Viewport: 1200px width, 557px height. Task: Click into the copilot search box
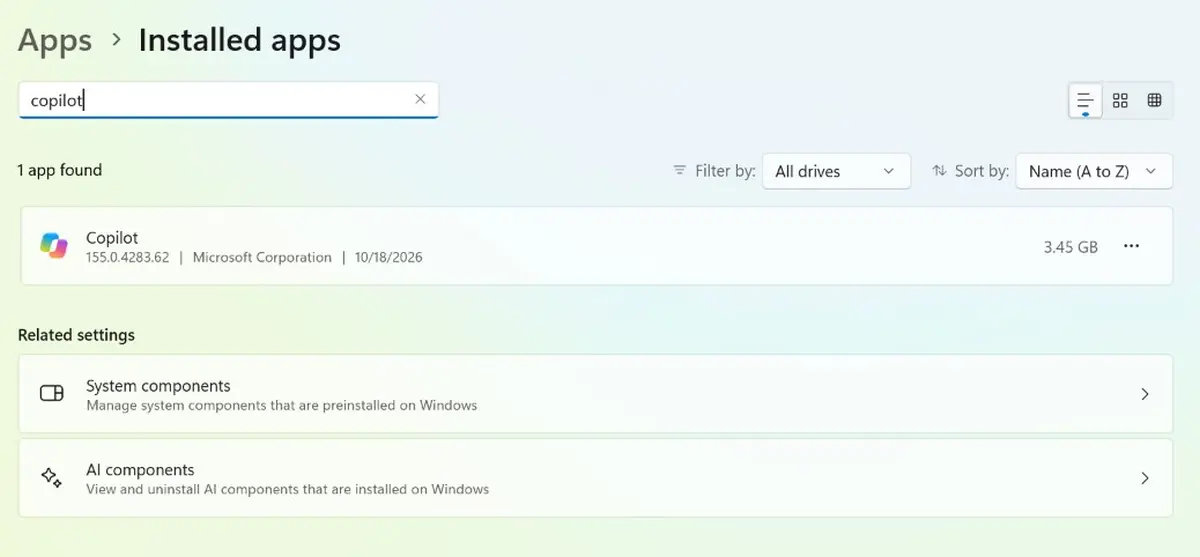(228, 100)
